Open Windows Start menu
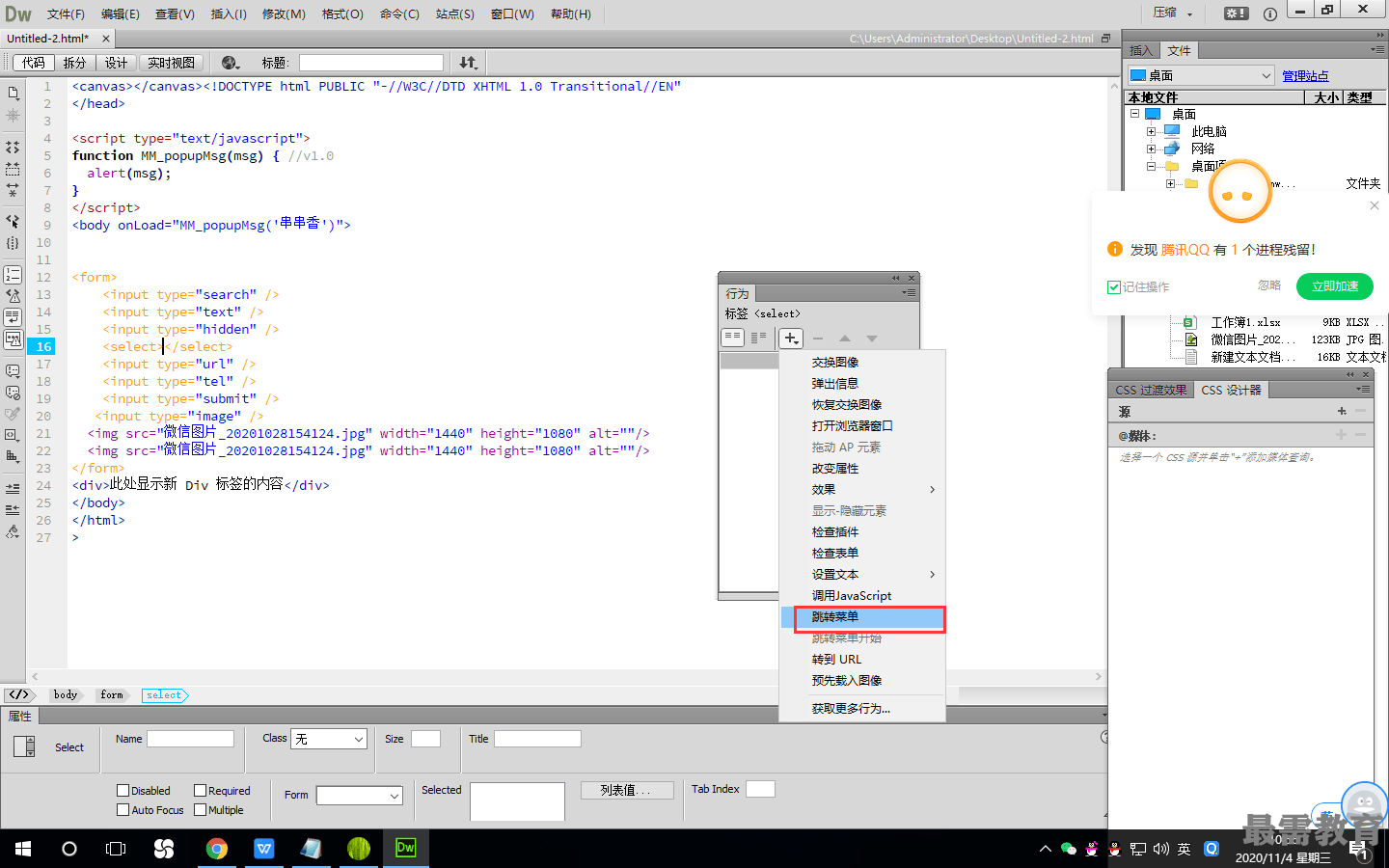Viewport: 1389px width, 868px height. [23, 849]
